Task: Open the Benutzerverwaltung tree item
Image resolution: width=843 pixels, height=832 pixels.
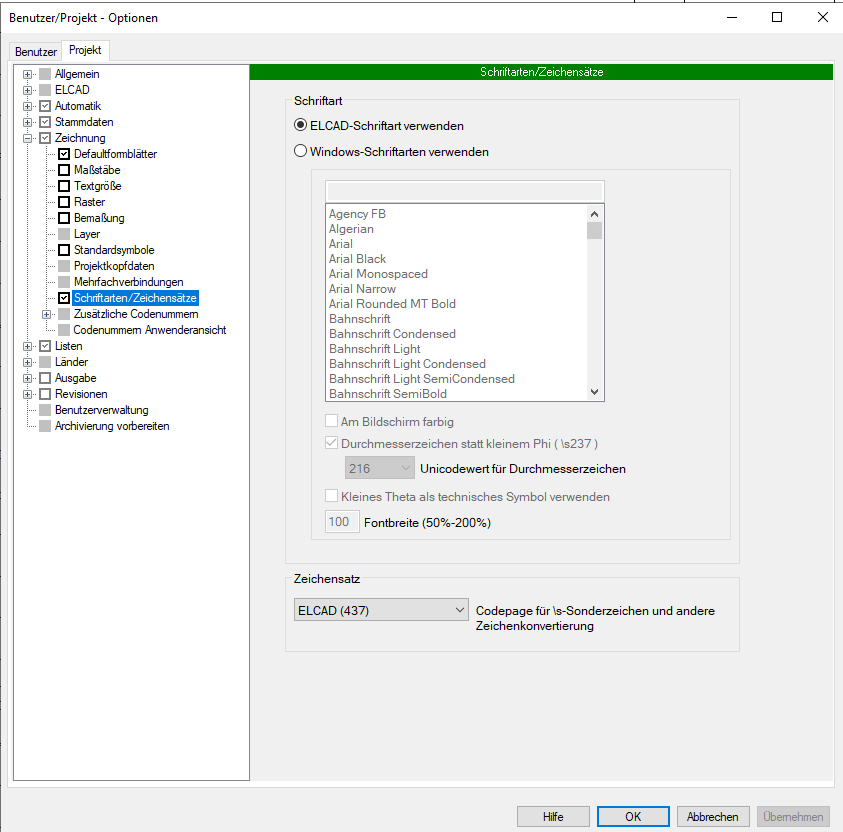Action: tap(102, 410)
